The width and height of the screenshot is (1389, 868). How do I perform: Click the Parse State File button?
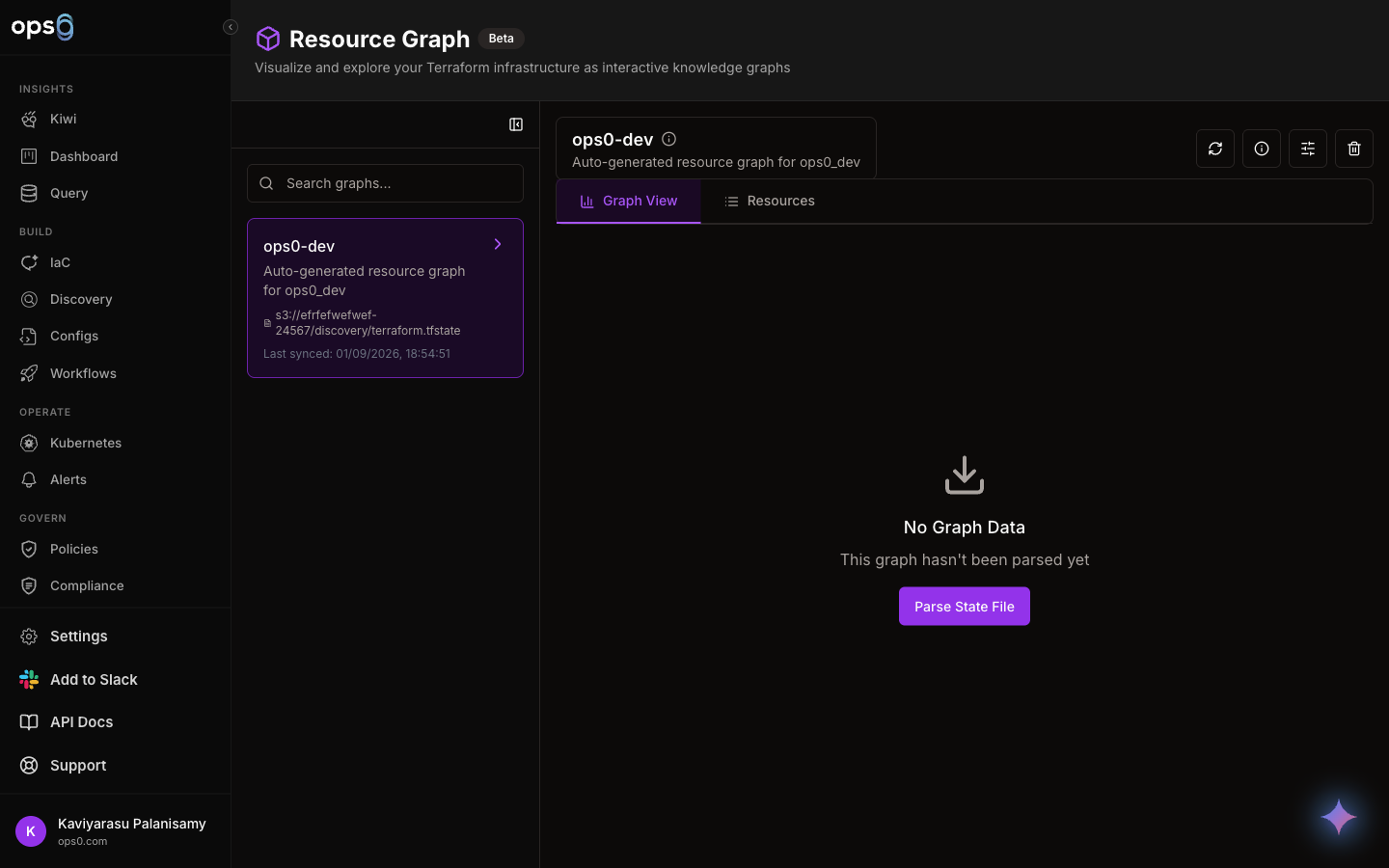click(965, 607)
